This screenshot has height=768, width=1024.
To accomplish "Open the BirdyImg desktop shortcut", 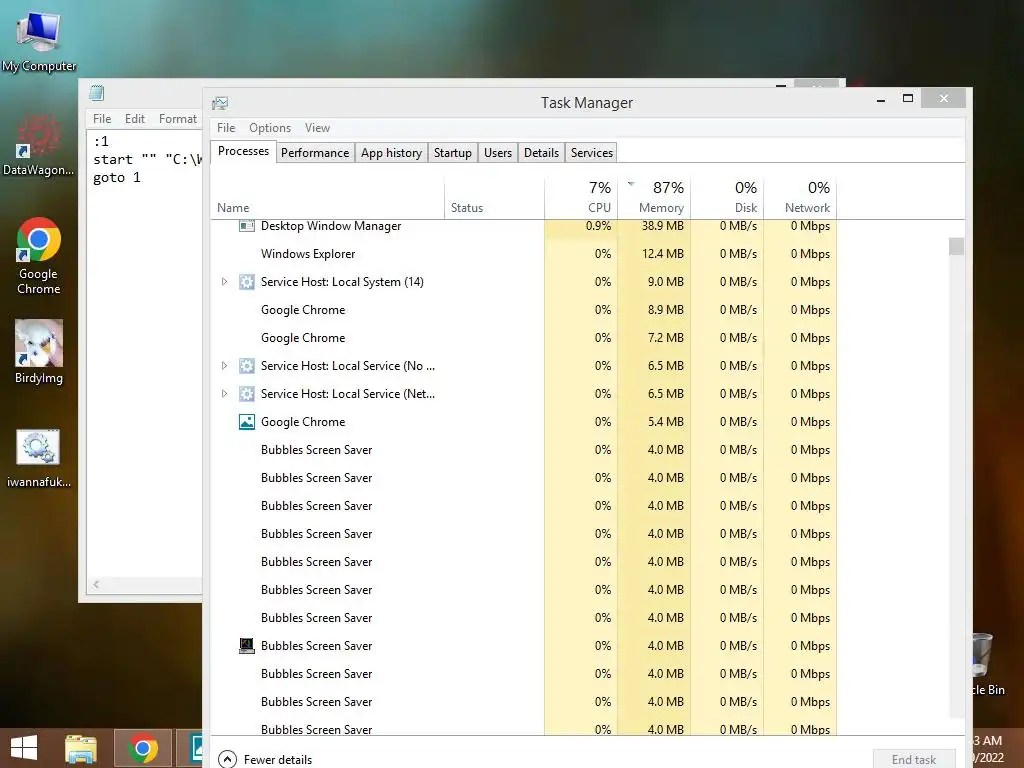I will (x=39, y=351).
